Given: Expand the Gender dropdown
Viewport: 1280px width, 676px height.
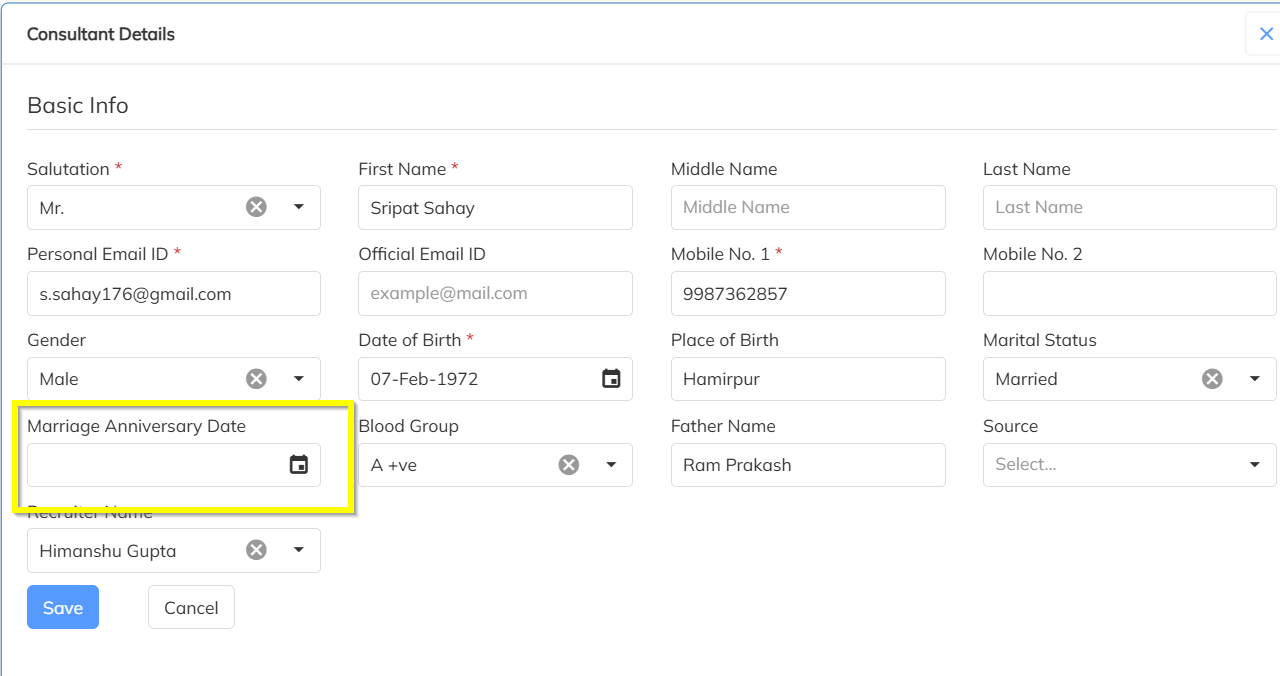Looking at the screenshot, I should point(299,379).
